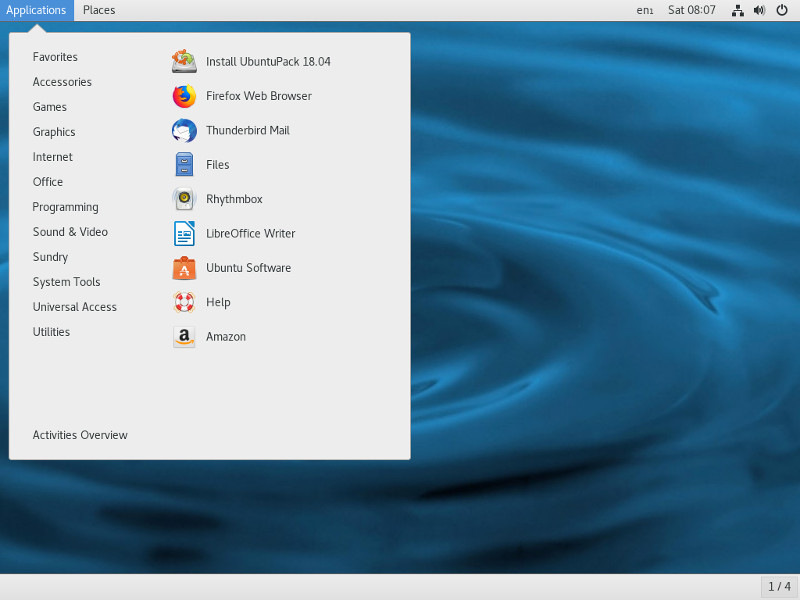Open the 1 / 4 workspace switcher
This screenshot has width=800, height=600.
(779, 587)
